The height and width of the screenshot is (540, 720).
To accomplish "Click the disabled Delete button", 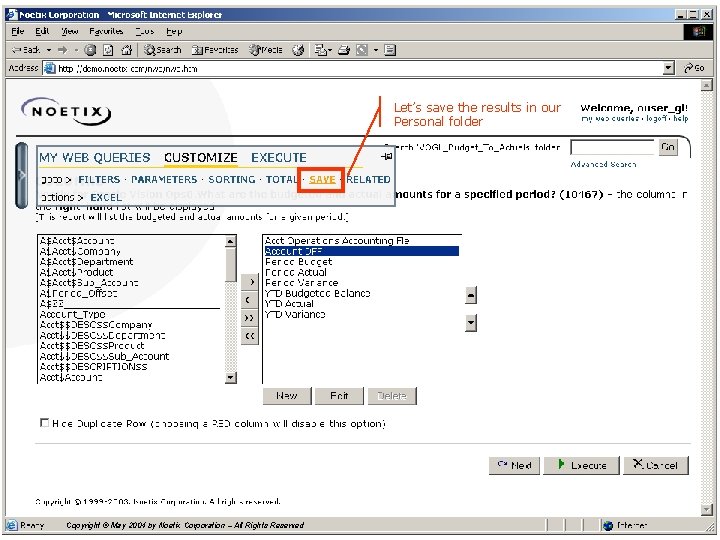I will click(x=392, y=396).
